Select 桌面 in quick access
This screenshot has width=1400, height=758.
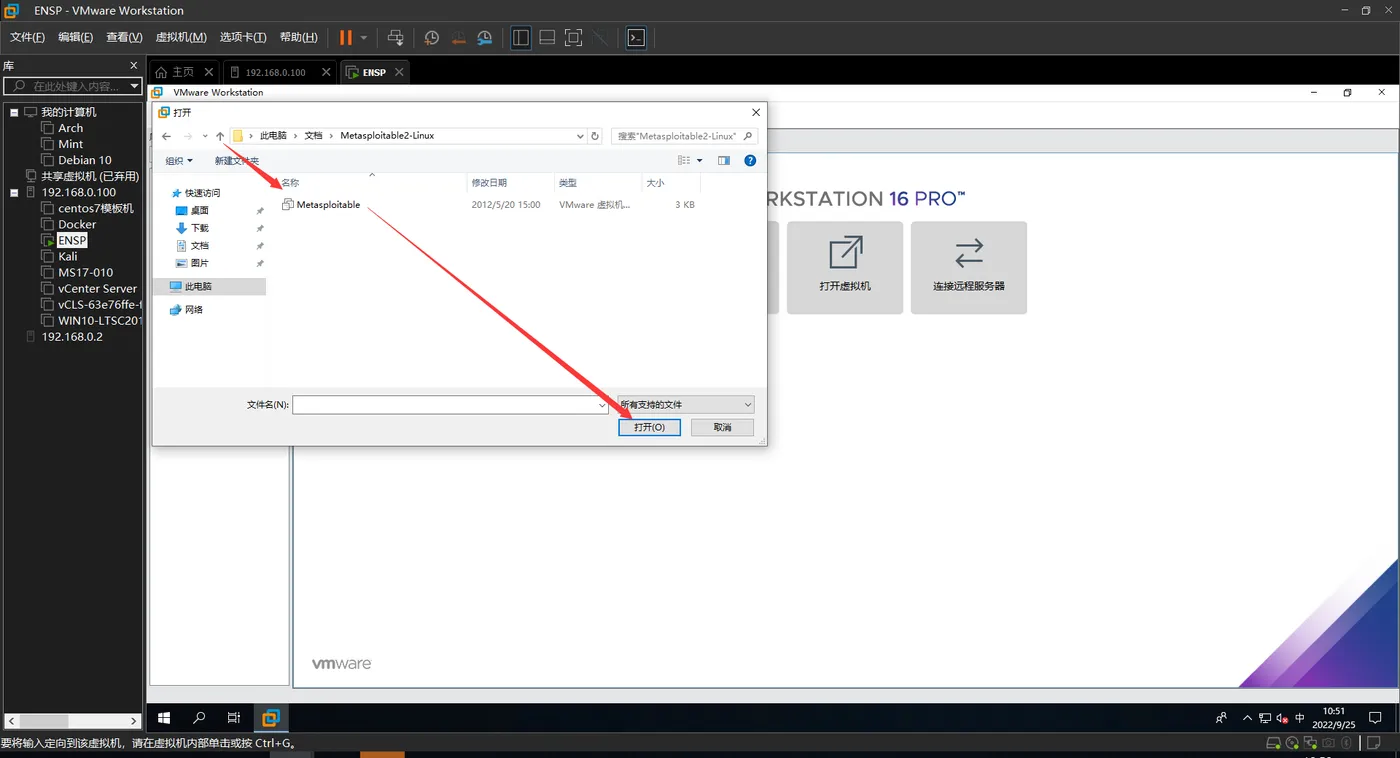pyautogui.click(x=200, y=211)
